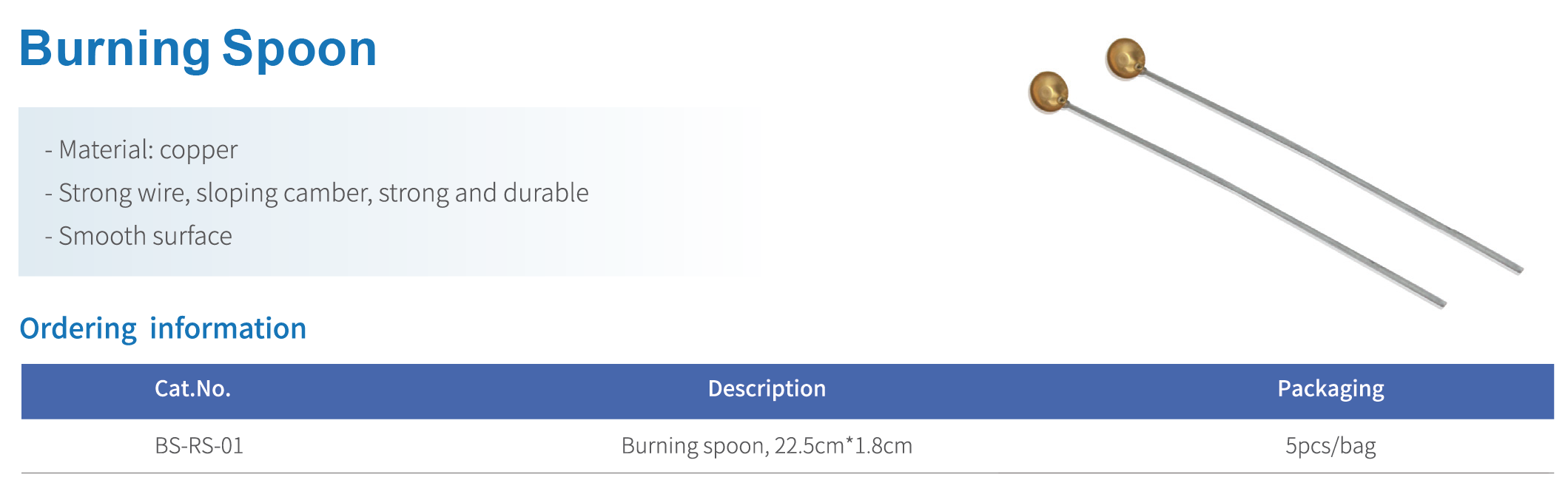Click the "Packaging" column header
The image size is (1568, 500).
pyautogui.click(x=1330, y=389)
